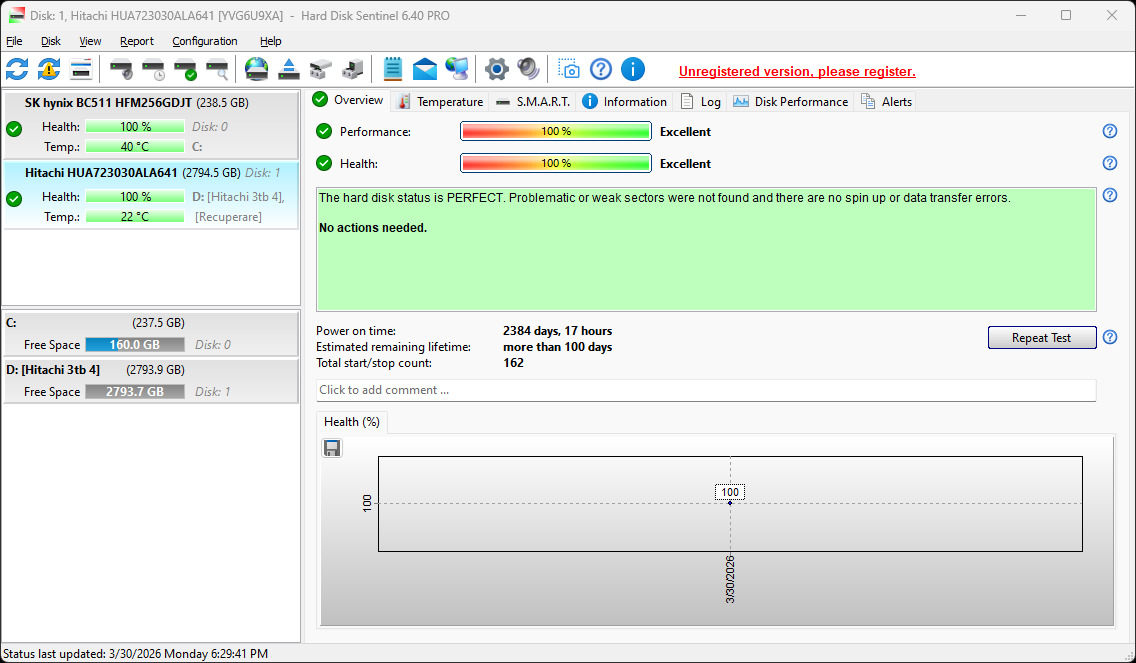Open configuration via the gear icon
Screen dimensions: 1136x663
[x=496, y=70]
